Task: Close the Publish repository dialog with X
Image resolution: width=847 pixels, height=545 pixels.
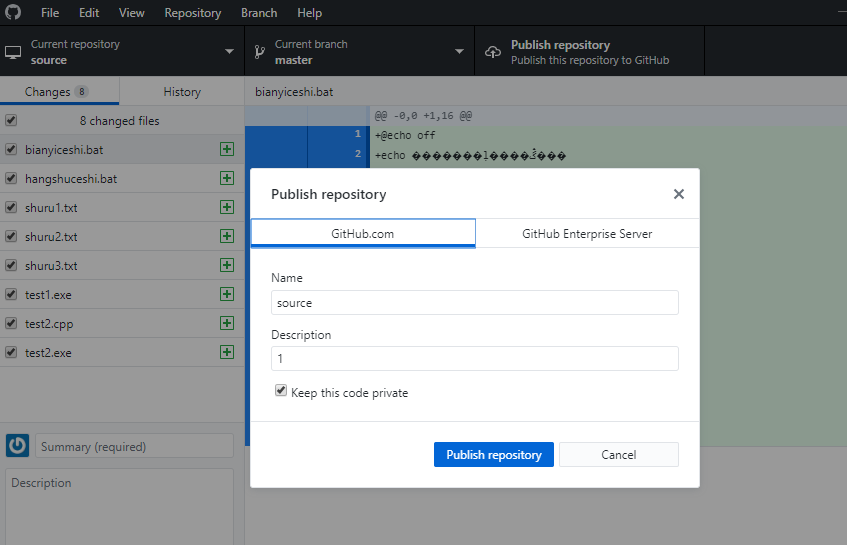Action: tap(679, 194)
